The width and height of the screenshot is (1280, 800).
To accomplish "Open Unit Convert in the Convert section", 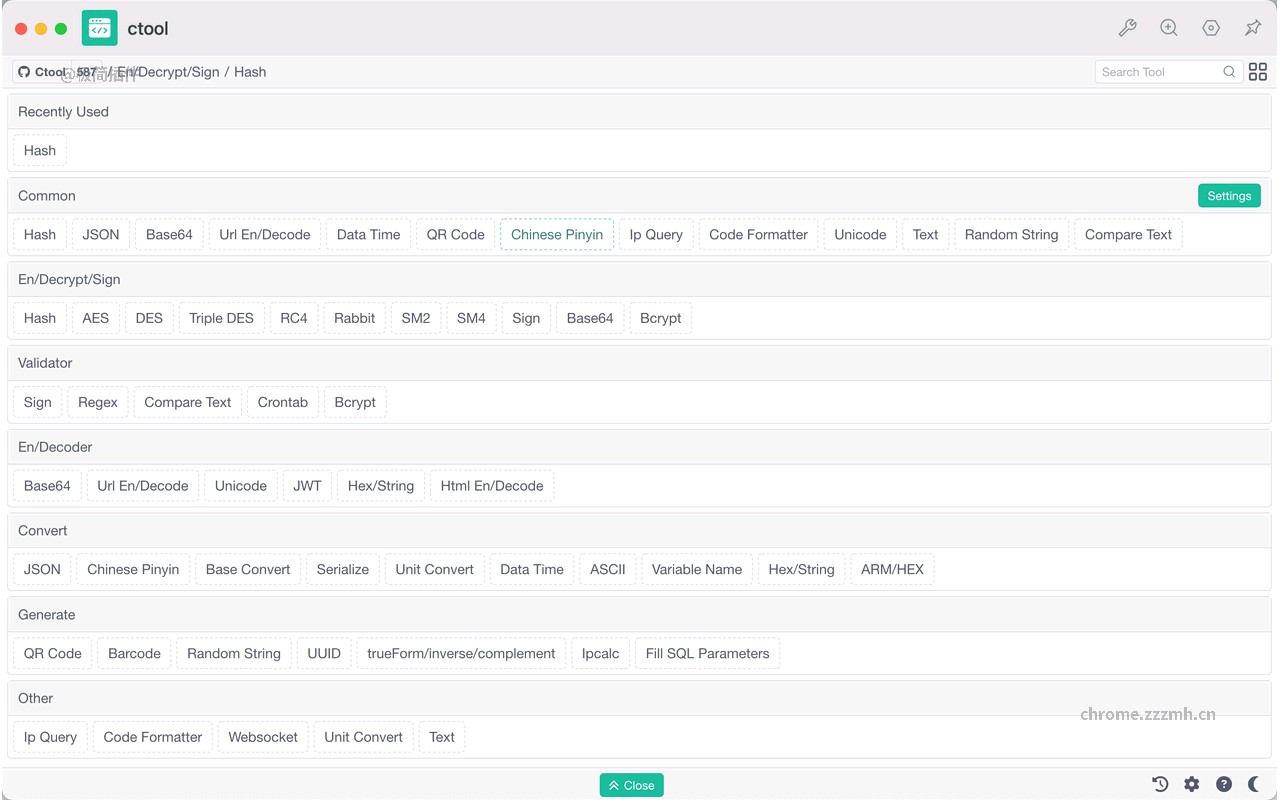I will pos(435,570).
